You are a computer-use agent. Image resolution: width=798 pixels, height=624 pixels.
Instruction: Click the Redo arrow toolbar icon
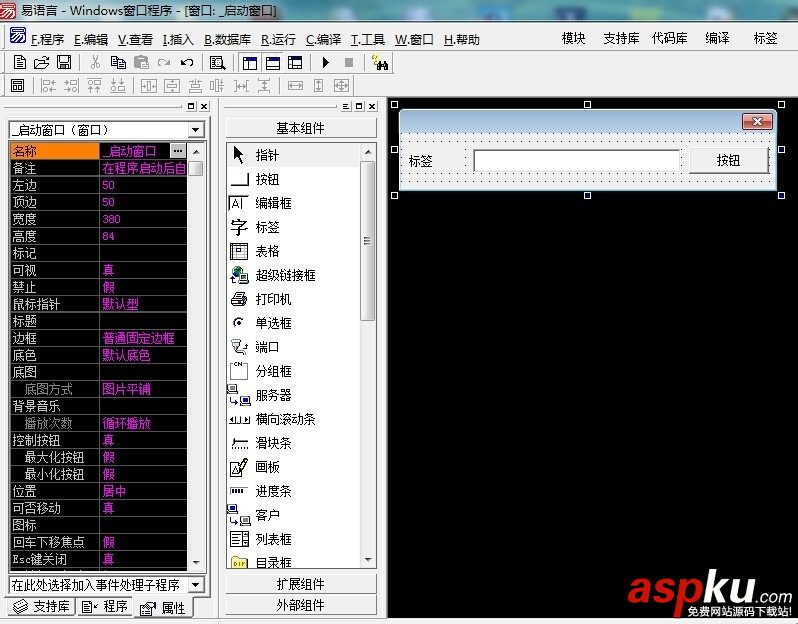(164, 63)
